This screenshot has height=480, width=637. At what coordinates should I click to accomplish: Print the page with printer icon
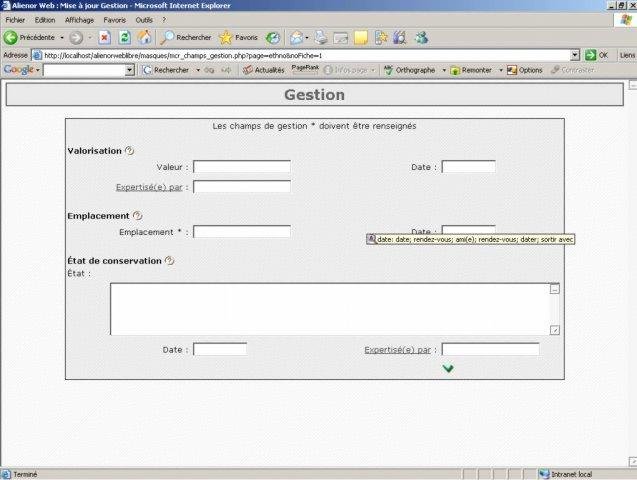coord(321,38)
